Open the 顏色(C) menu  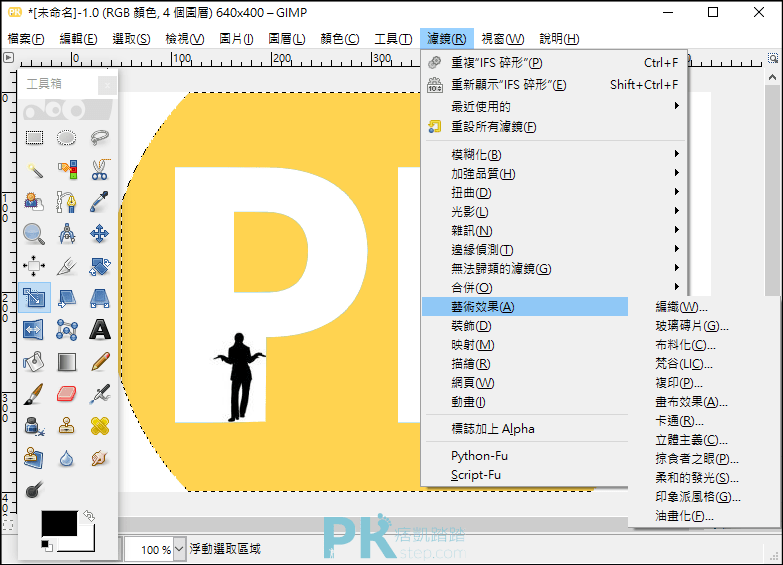(340, 38)
